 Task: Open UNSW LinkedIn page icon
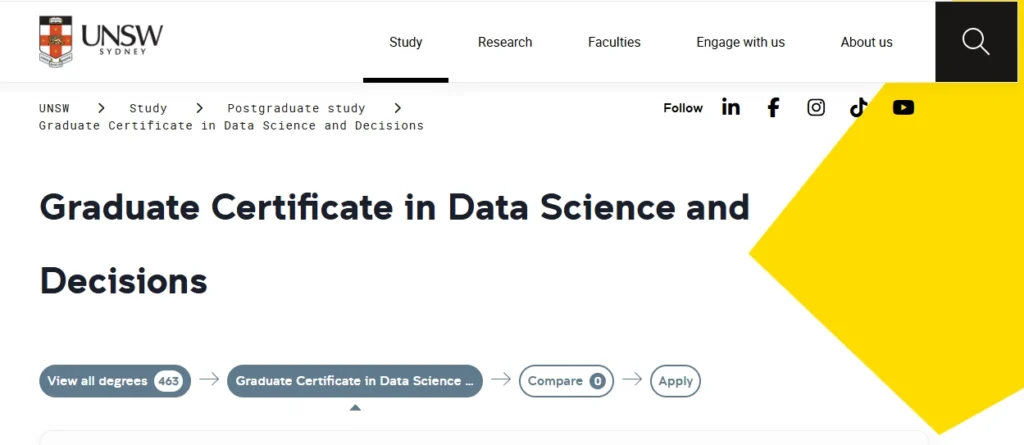pyautogui.click(x=731, y=108)
